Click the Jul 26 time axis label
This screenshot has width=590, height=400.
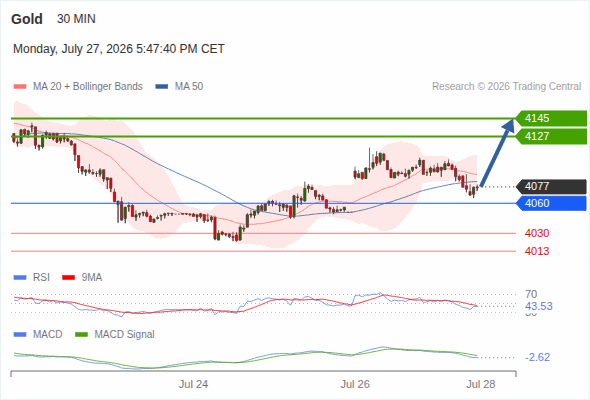click(x=355, y=384)
